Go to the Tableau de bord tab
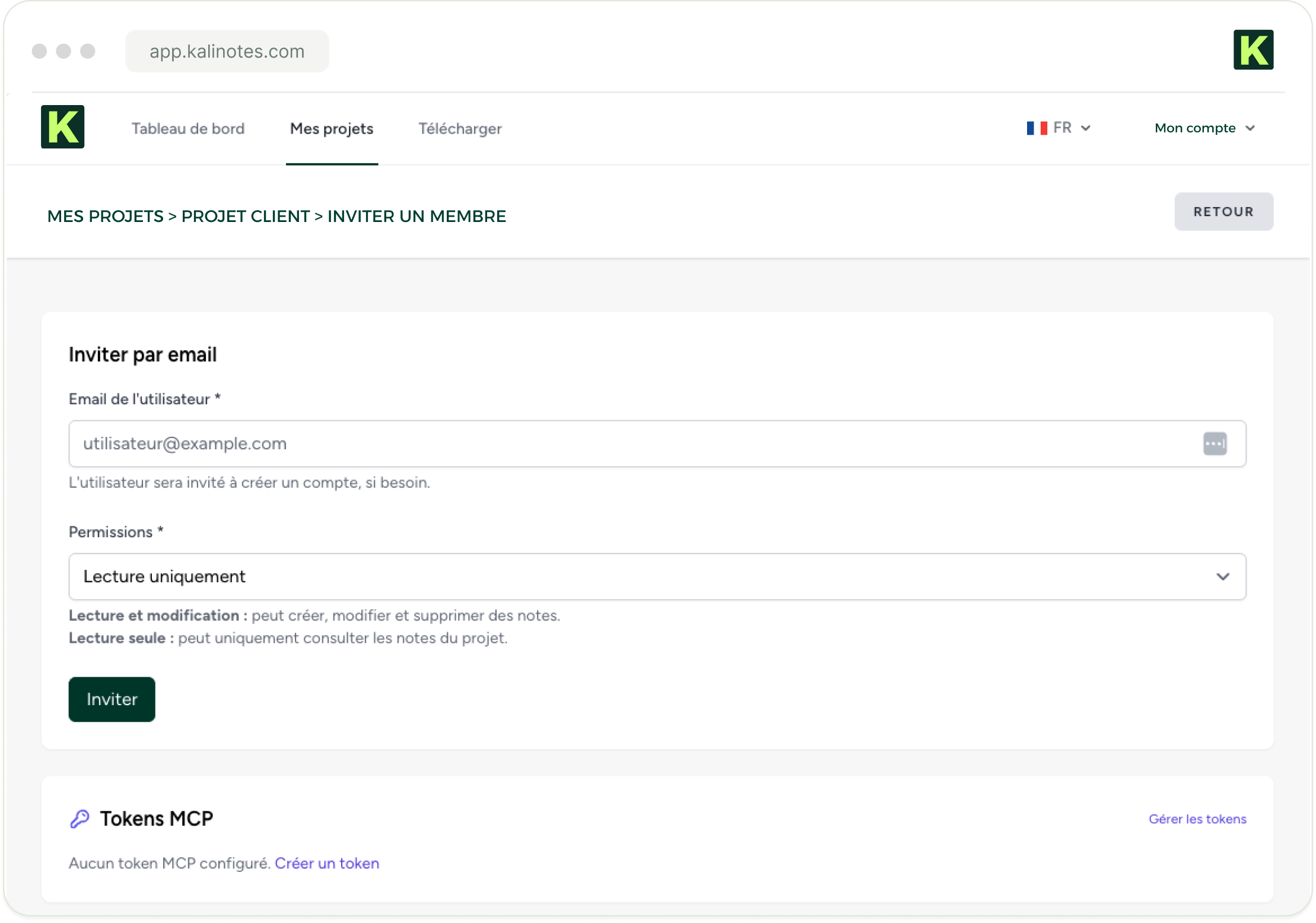This screenshot has height=923, width=1316. (188, 129)
